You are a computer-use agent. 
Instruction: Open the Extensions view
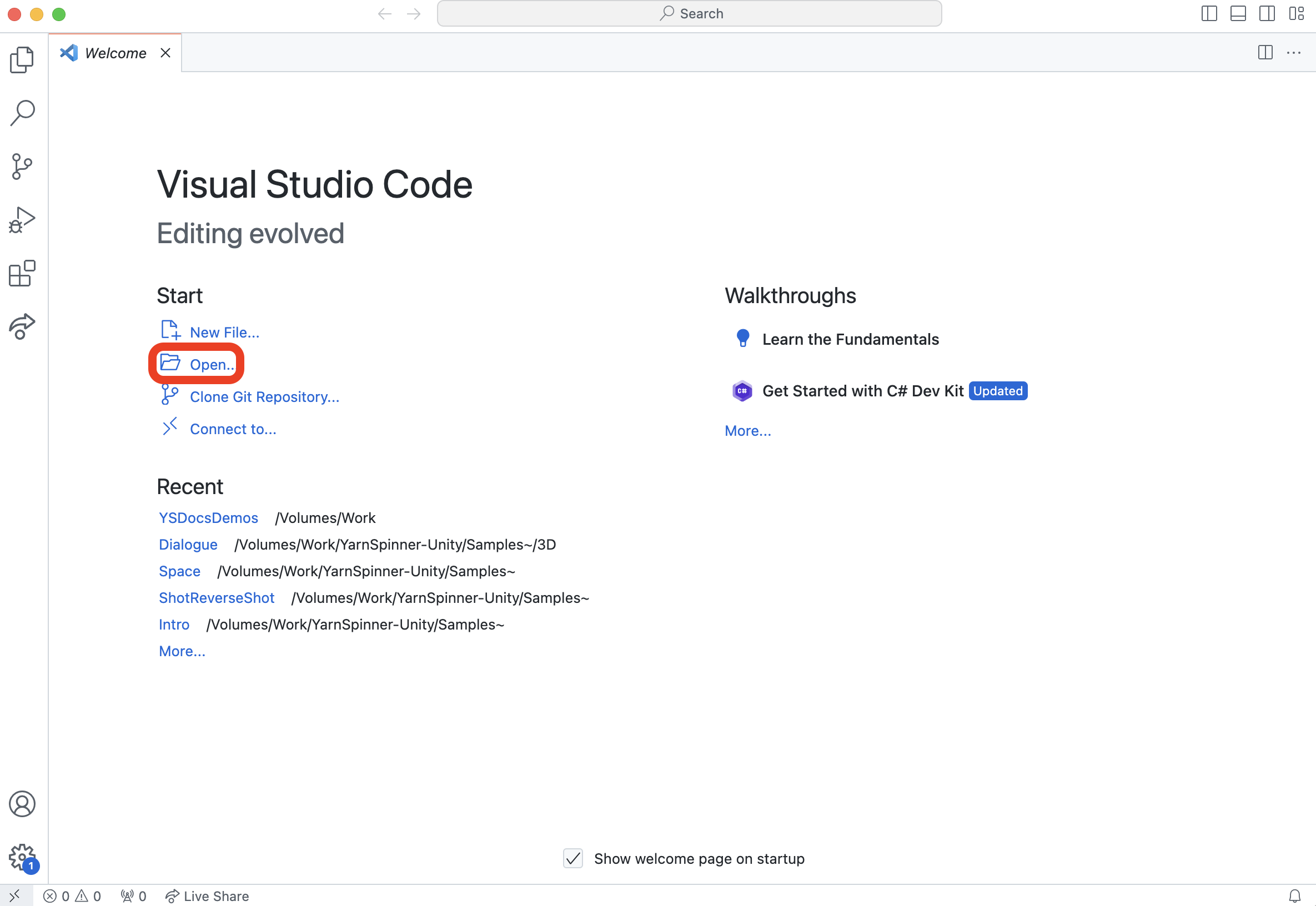22,274
